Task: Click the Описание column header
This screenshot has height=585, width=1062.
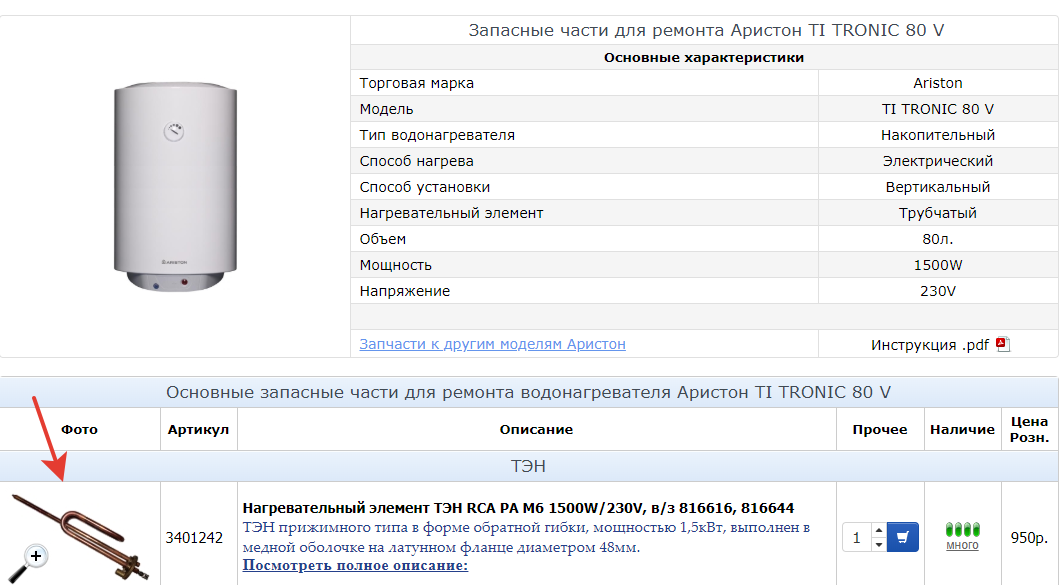Action: (536, 429)
